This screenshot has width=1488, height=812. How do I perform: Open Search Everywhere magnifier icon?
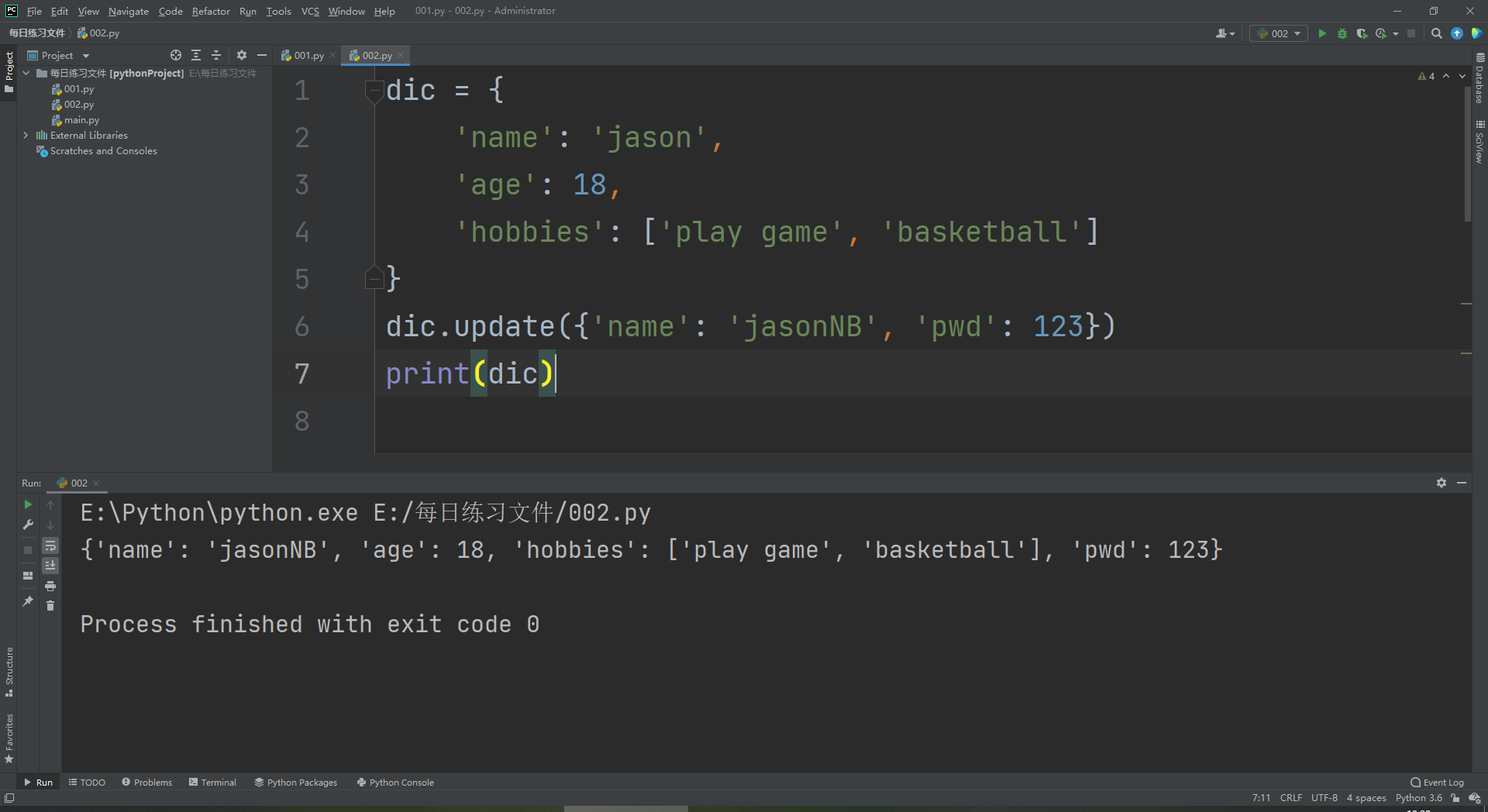1437,33
